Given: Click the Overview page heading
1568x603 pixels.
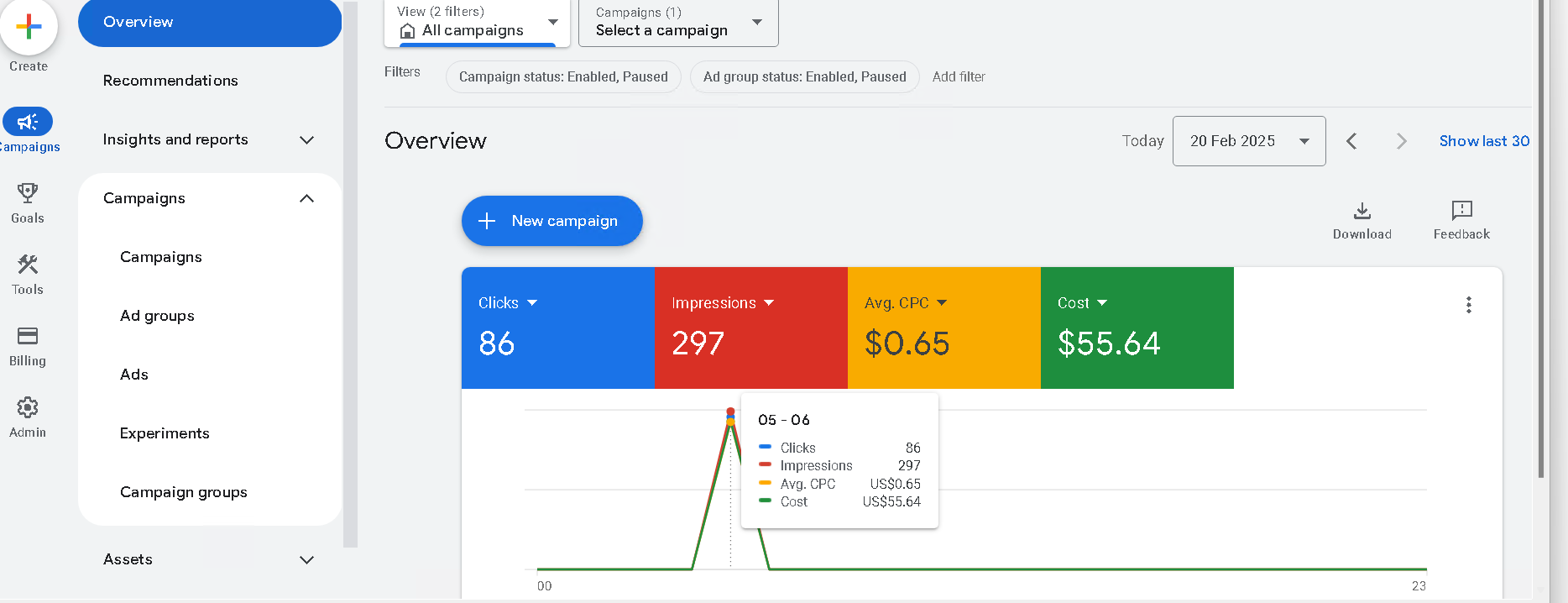Looking at the screenshot, I should (436, 141).
